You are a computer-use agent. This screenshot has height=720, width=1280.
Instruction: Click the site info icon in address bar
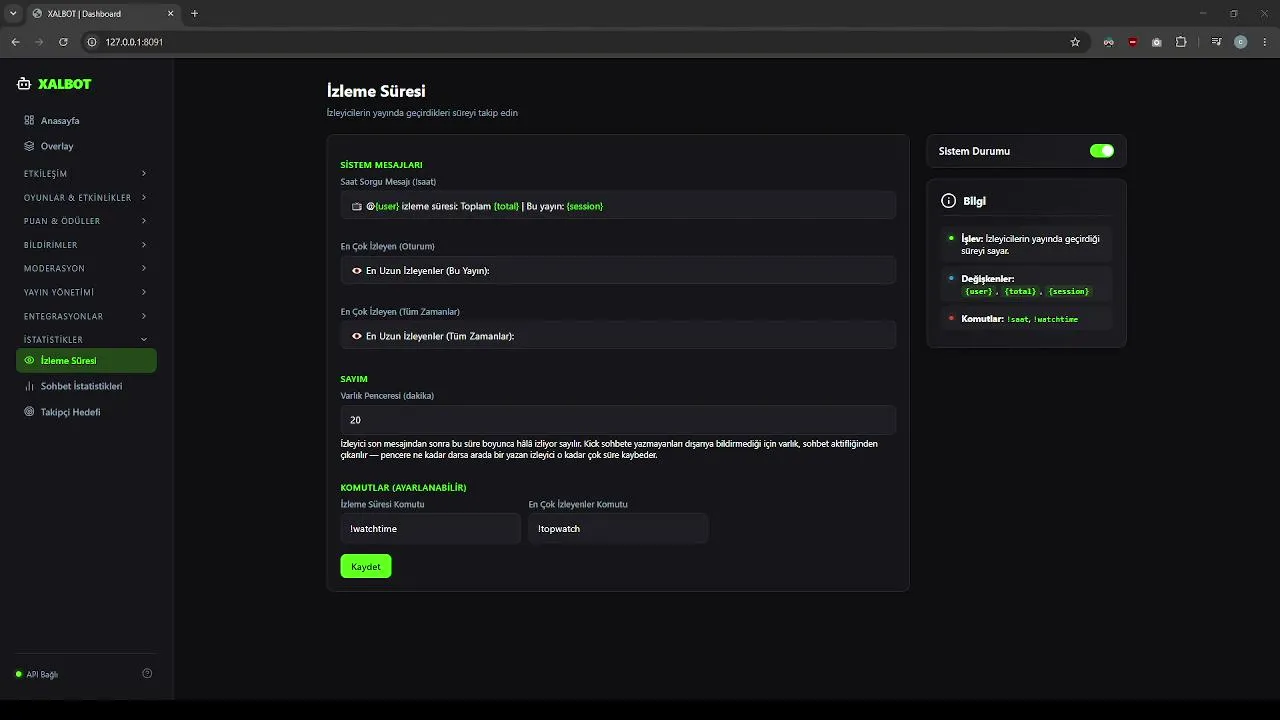pyautogui.click(x=91, y=42)
